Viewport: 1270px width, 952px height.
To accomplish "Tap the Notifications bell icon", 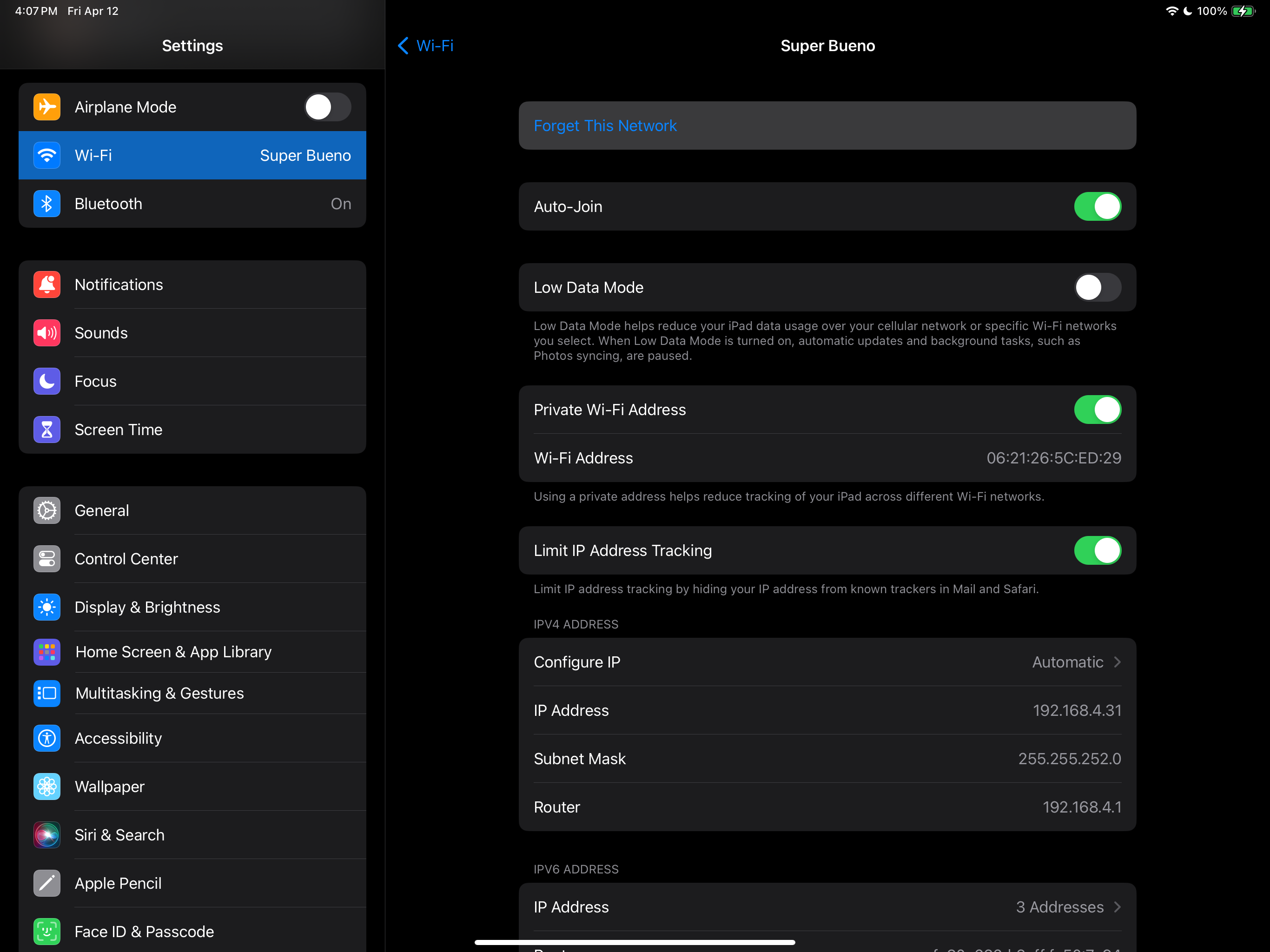I will pyautogui.click(x=46, y=284).
